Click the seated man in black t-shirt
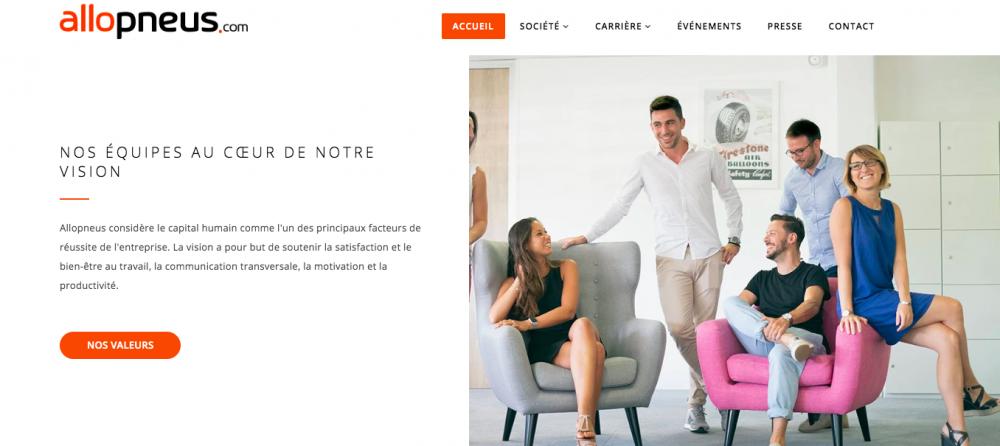Viewport: 1000px width, 446px height. tap(778, 319)
